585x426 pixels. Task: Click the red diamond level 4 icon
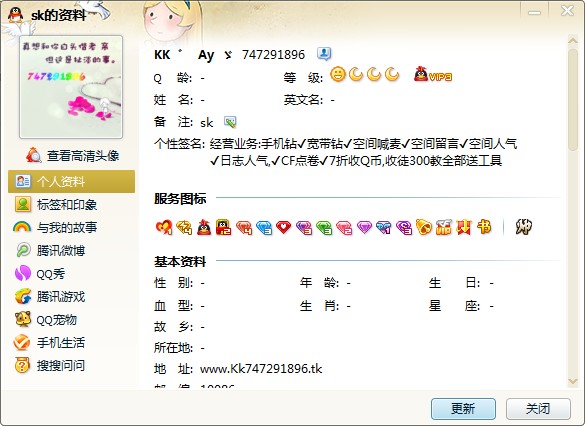(x=244, y=227)
